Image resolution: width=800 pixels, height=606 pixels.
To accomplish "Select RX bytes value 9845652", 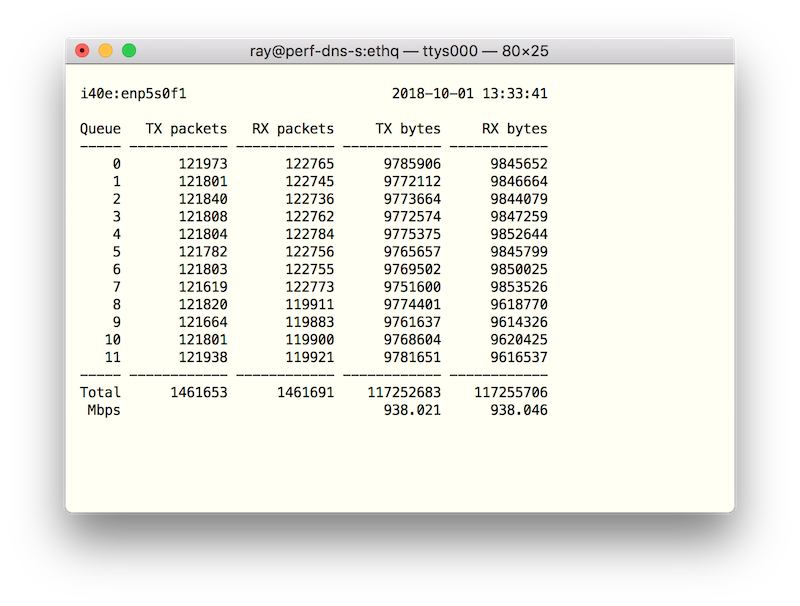I will 519,164.
